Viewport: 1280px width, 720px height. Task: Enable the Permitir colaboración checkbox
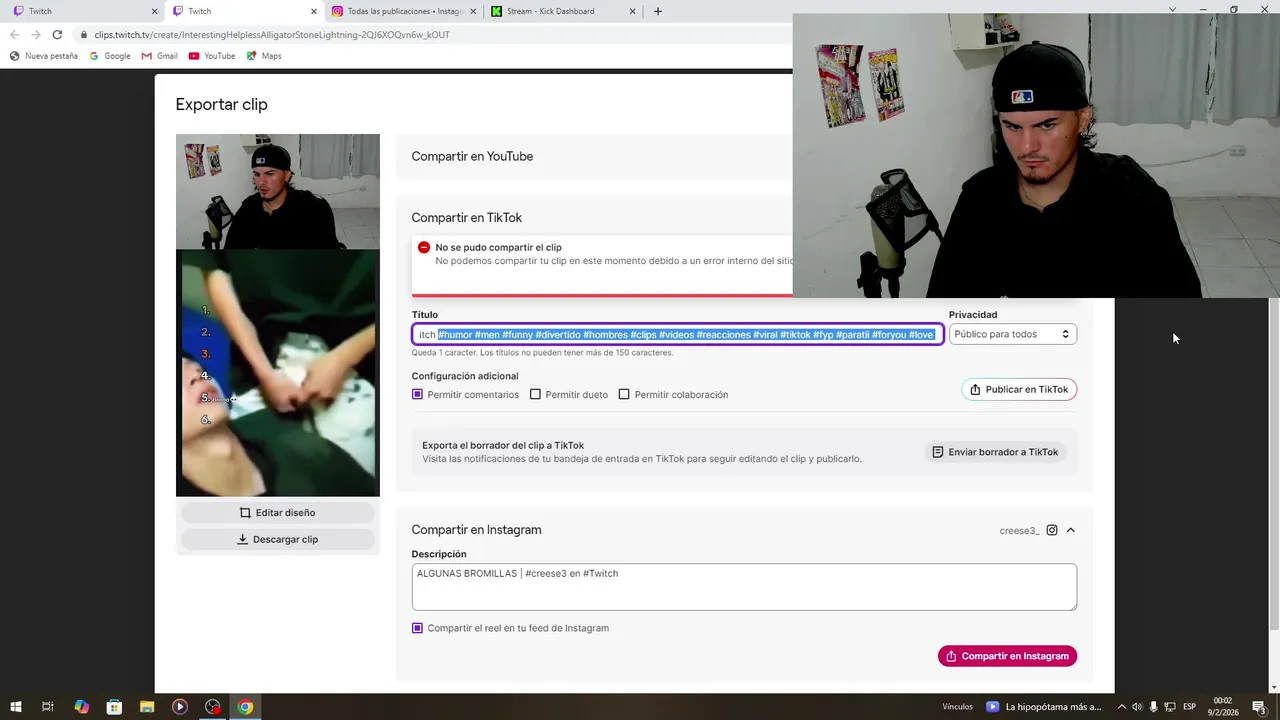coord(624,394)
